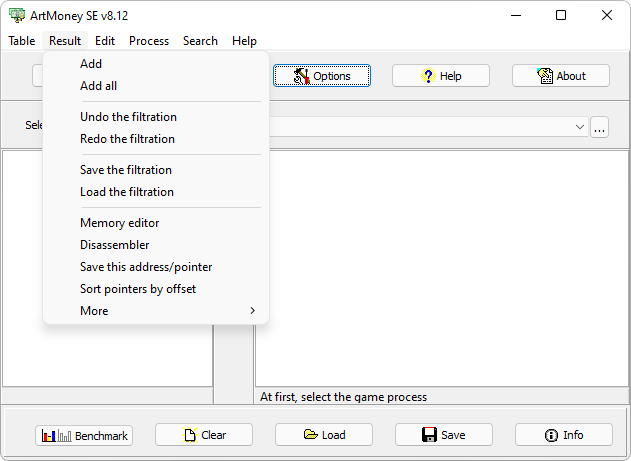Click the ellipsis browse button
This screenshot has width=631, height=461.
click(x=599, y=127)
